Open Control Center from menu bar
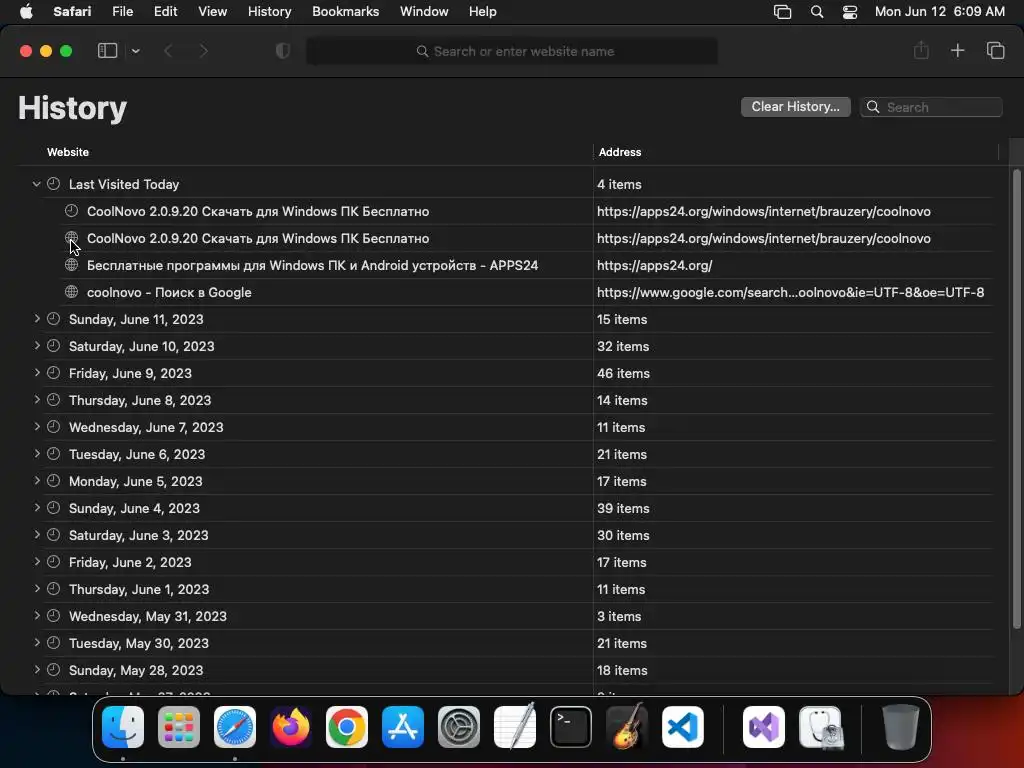Viewport: 1024px width, 768px height. coord(850,12)
